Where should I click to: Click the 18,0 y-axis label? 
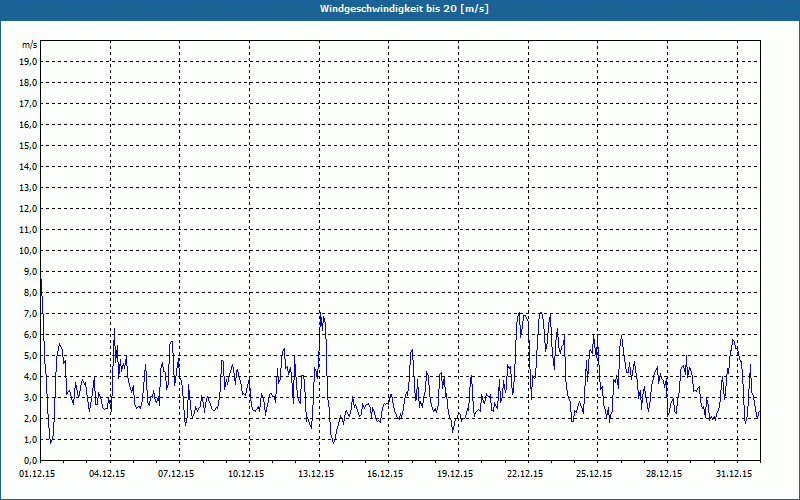point(28,83)
